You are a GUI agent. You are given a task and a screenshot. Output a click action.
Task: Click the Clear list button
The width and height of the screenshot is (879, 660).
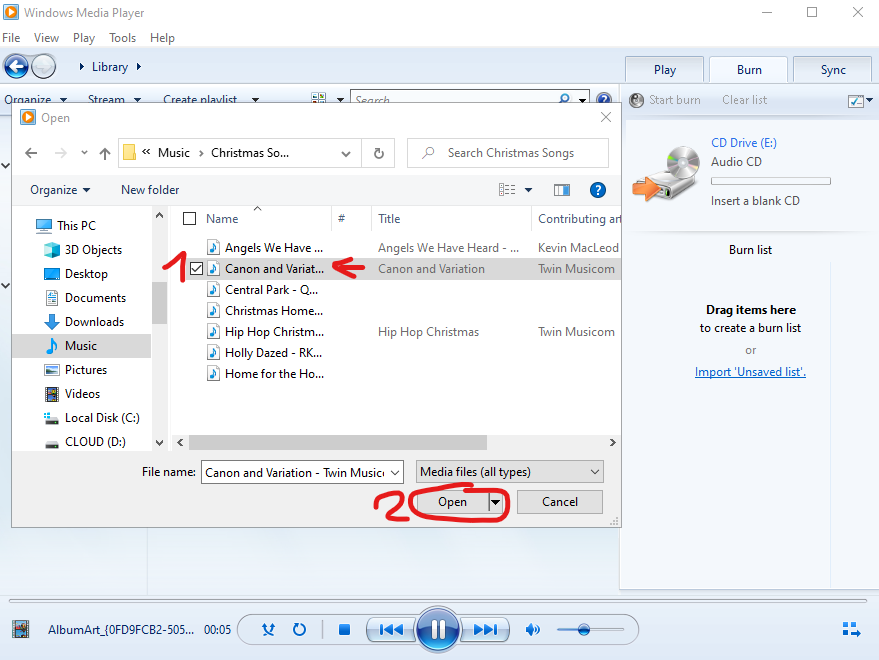[744, 100]
